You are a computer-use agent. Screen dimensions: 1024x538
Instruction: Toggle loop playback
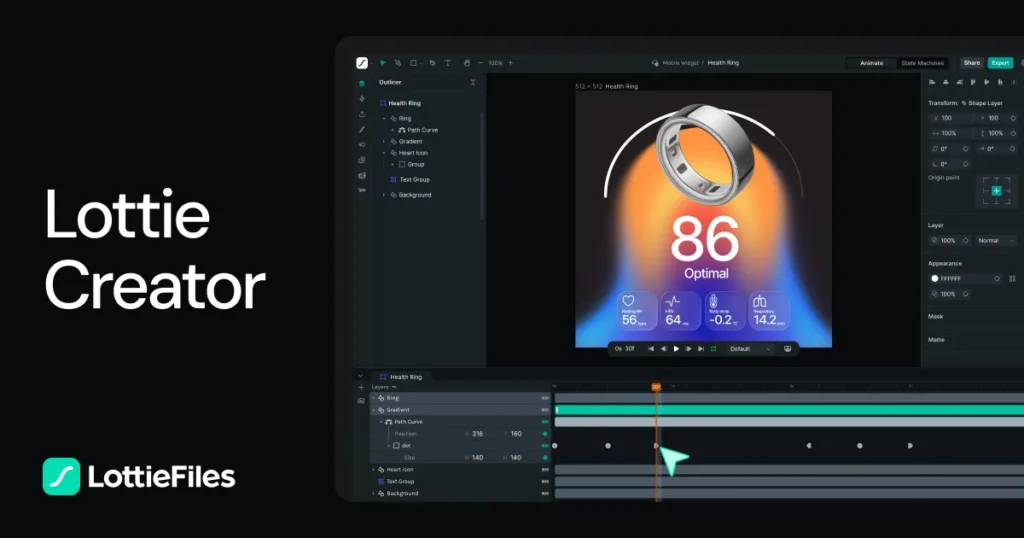pyautogui.click(x=713, y=349)
